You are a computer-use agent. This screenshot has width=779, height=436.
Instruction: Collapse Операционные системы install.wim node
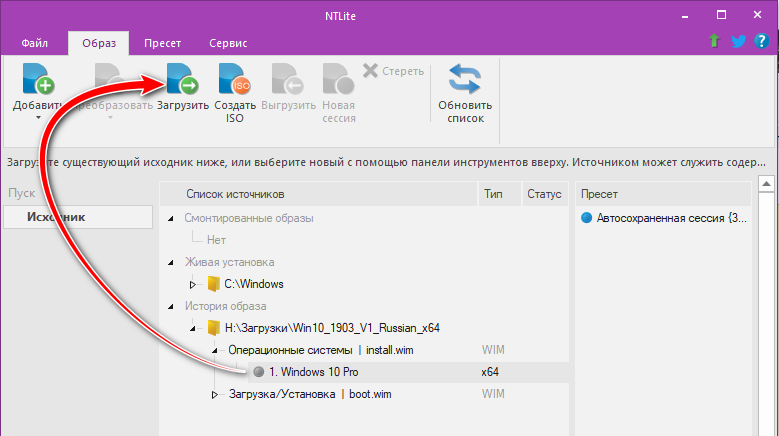coord(215,350)
